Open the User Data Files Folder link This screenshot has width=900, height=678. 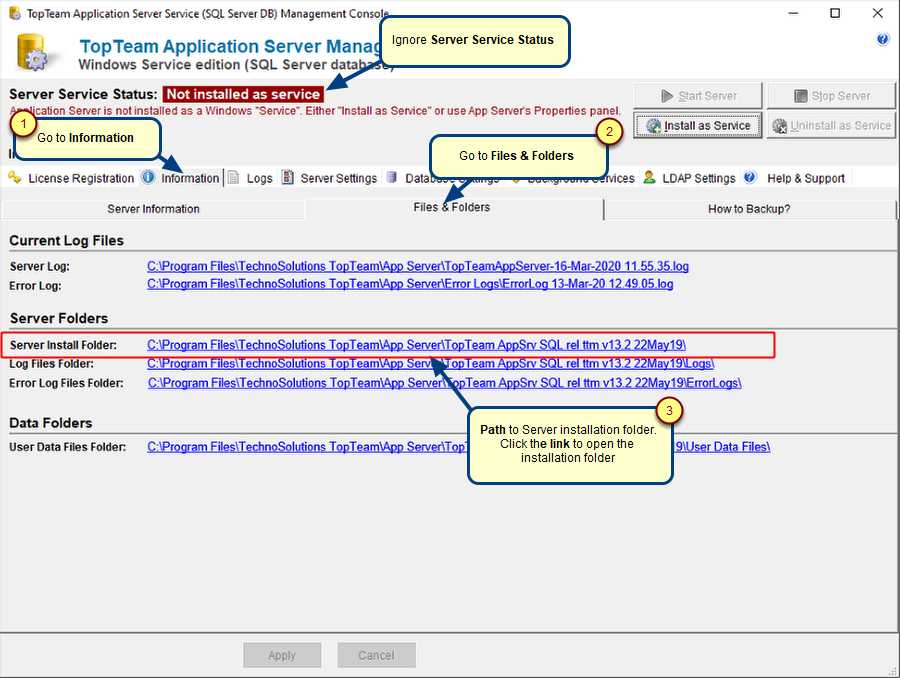tap(459, 447)
